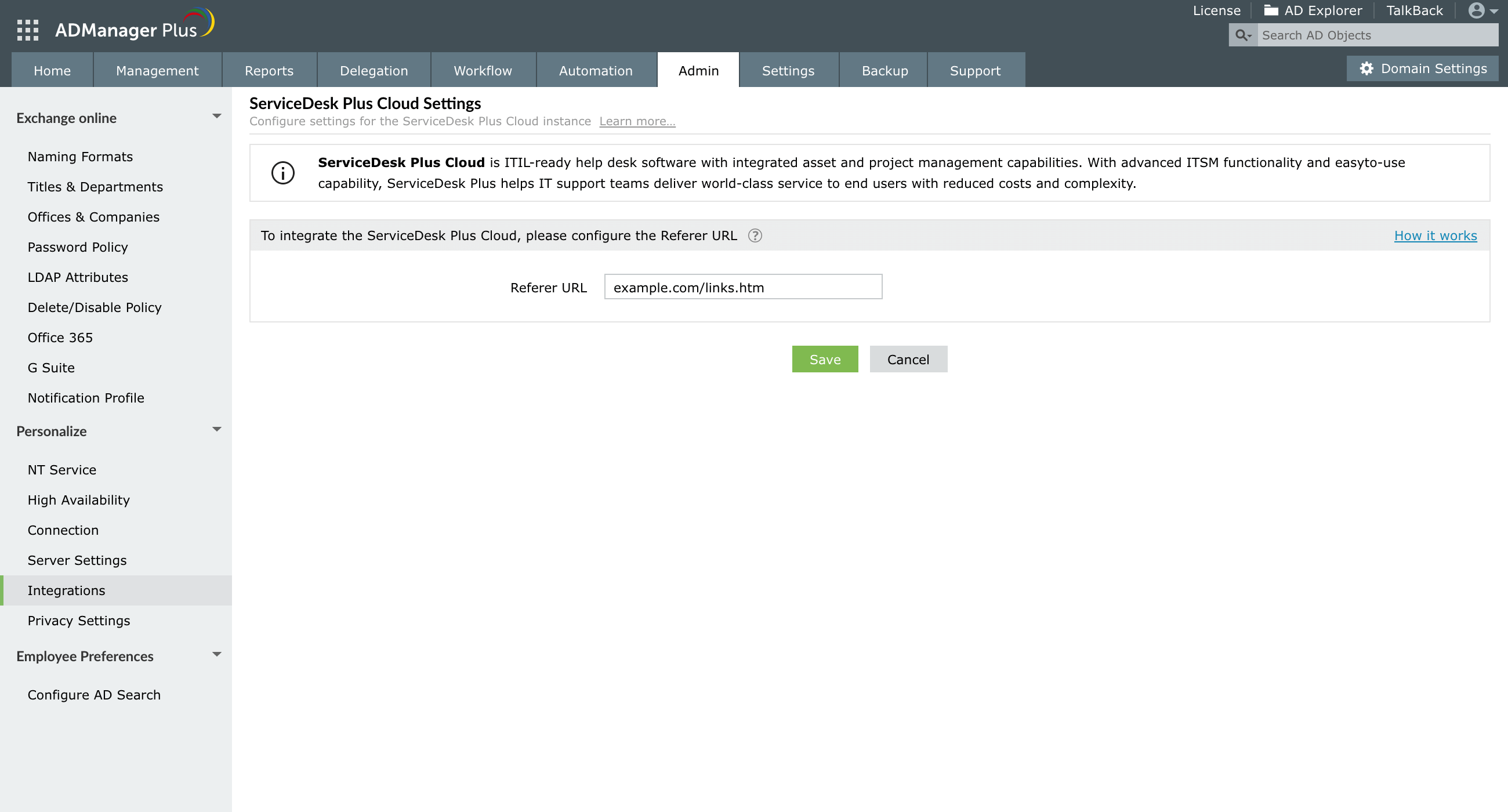
Task: Select Integrations from the sidebar menu
Action: coord(66,590)
